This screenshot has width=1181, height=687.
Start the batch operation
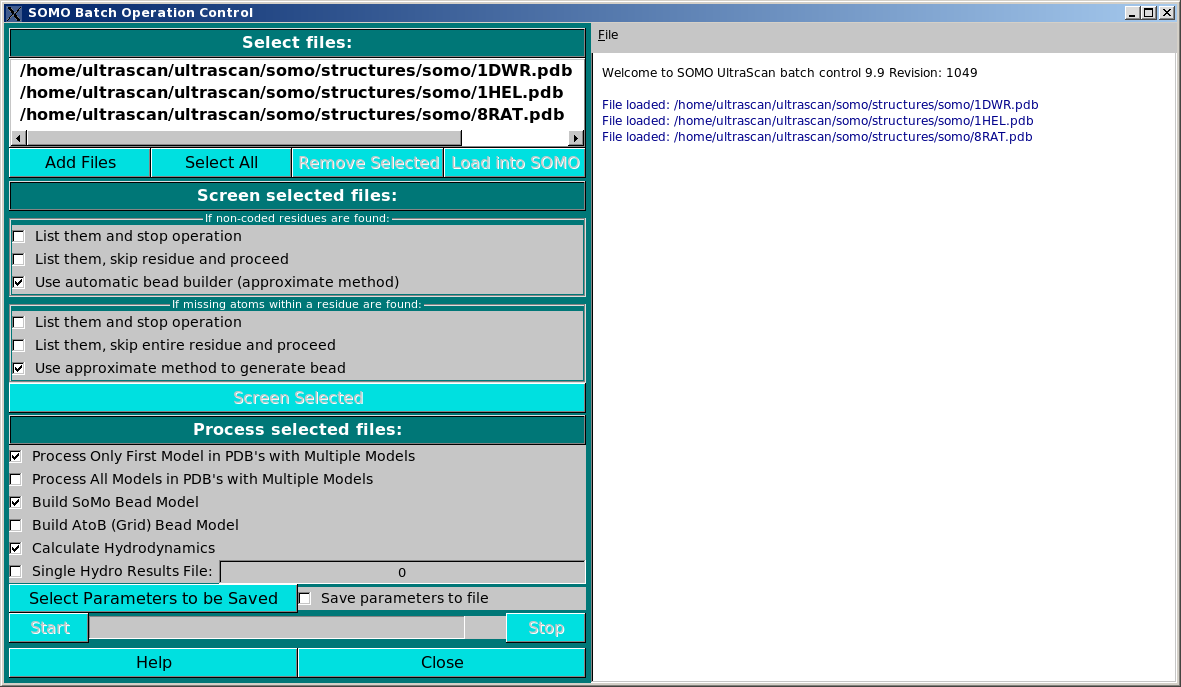[x=47, y=627]
